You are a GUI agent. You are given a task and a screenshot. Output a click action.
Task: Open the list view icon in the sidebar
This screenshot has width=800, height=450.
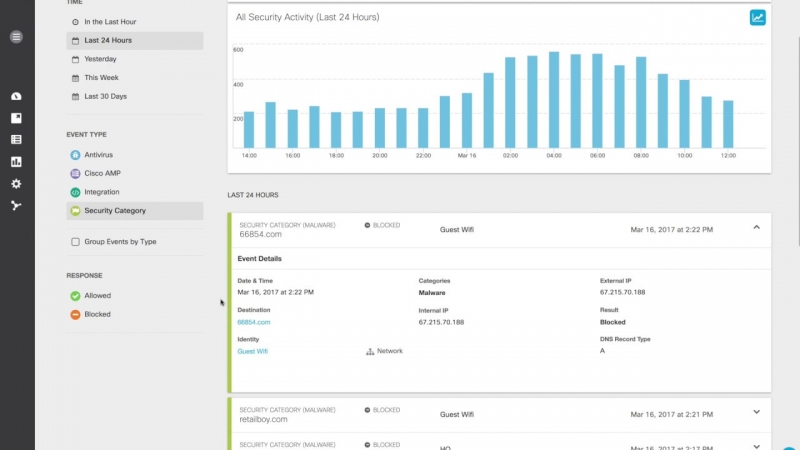(x=16, y=139)
